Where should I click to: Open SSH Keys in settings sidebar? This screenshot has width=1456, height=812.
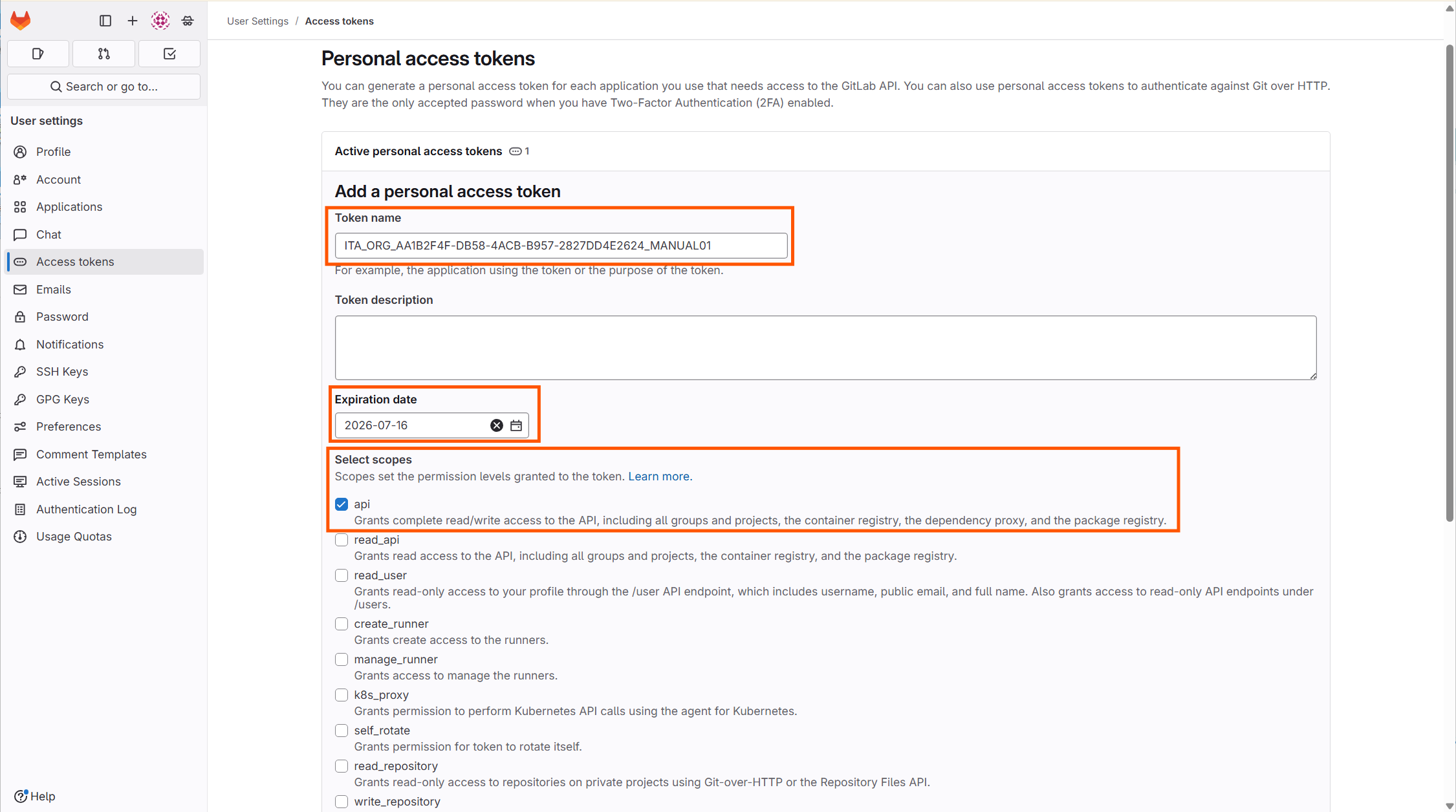62,372
